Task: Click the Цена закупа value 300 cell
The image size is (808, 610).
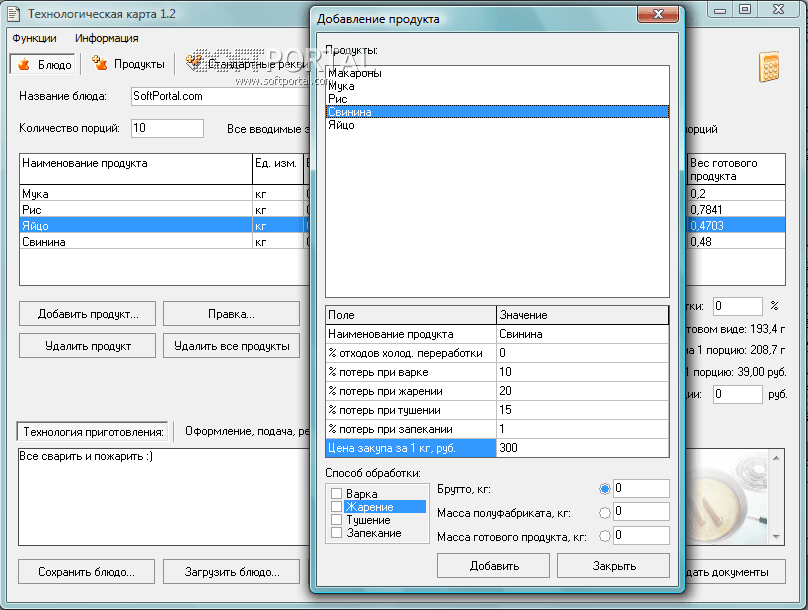Action: pyautogui.click(x=582, y=448)
